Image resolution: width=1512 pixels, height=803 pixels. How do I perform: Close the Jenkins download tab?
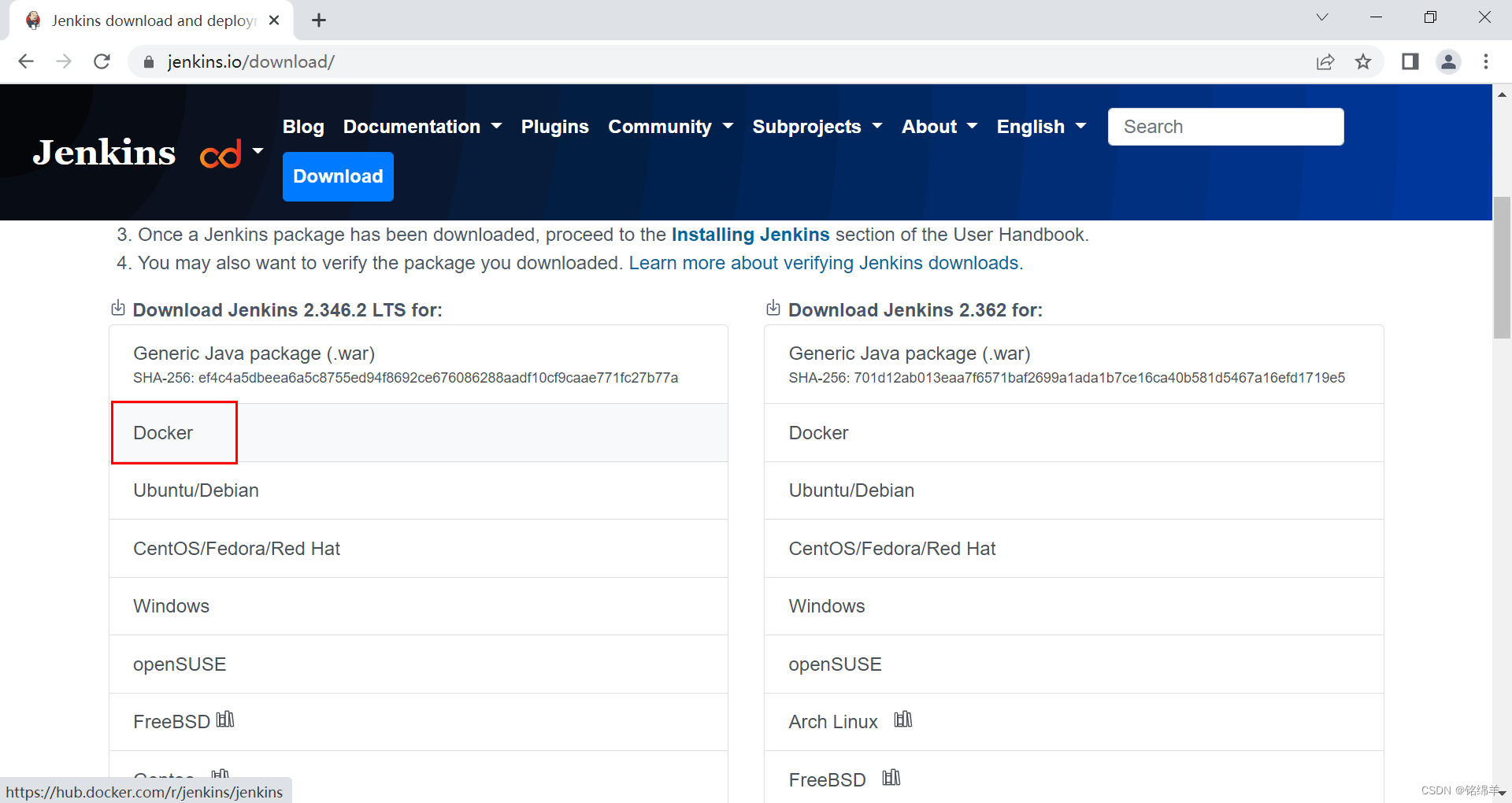click(274, 20)
